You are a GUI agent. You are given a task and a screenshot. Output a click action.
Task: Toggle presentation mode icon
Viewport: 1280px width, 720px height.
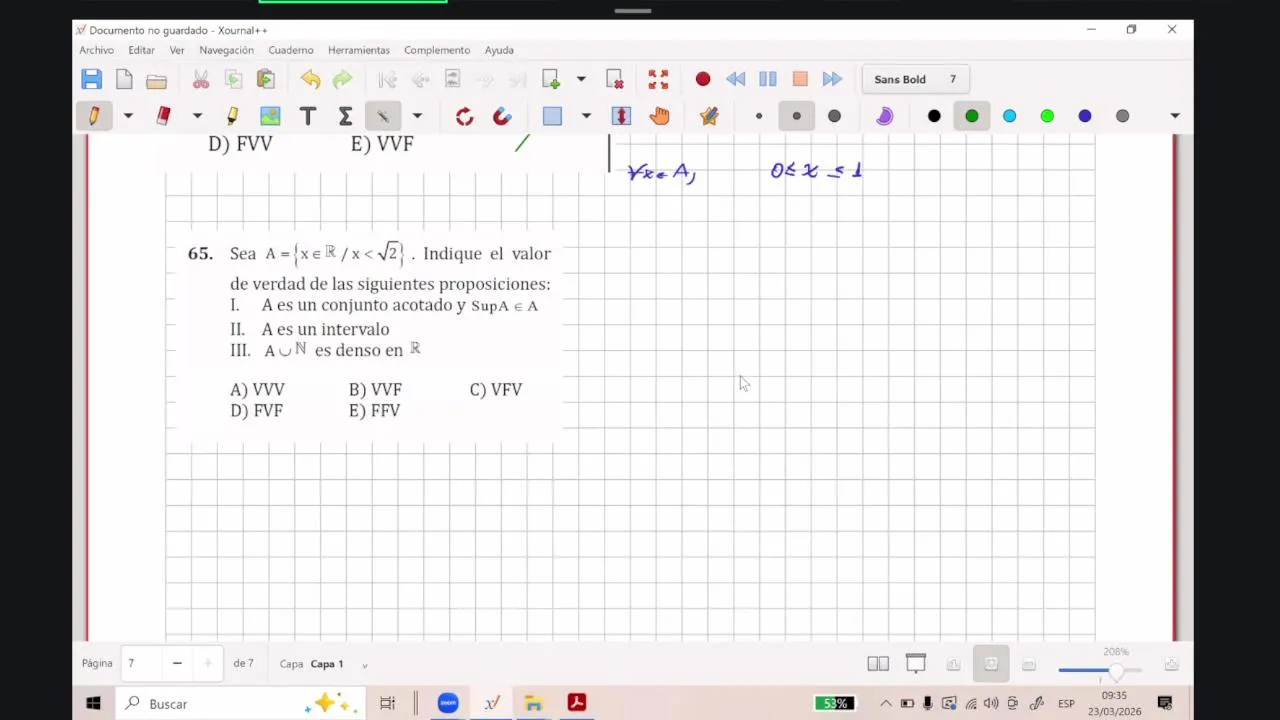tap(916, 664)
